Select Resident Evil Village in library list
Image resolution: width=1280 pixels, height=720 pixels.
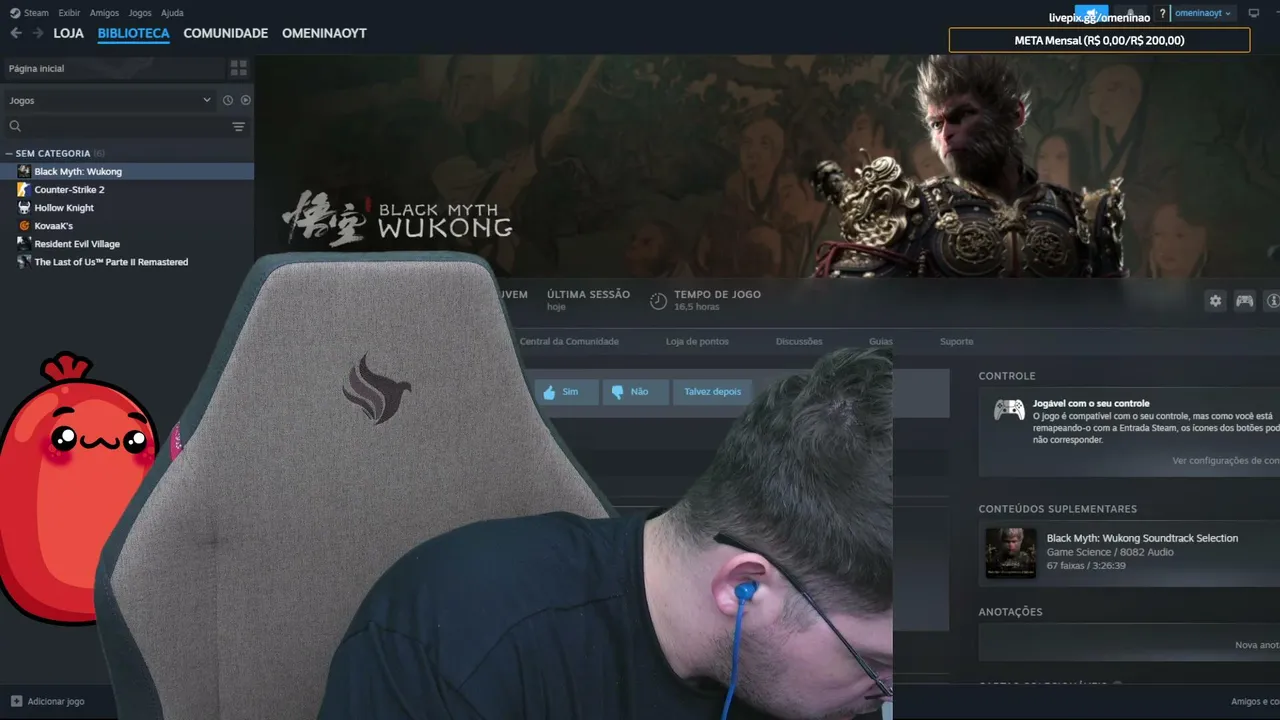point(127,244)
